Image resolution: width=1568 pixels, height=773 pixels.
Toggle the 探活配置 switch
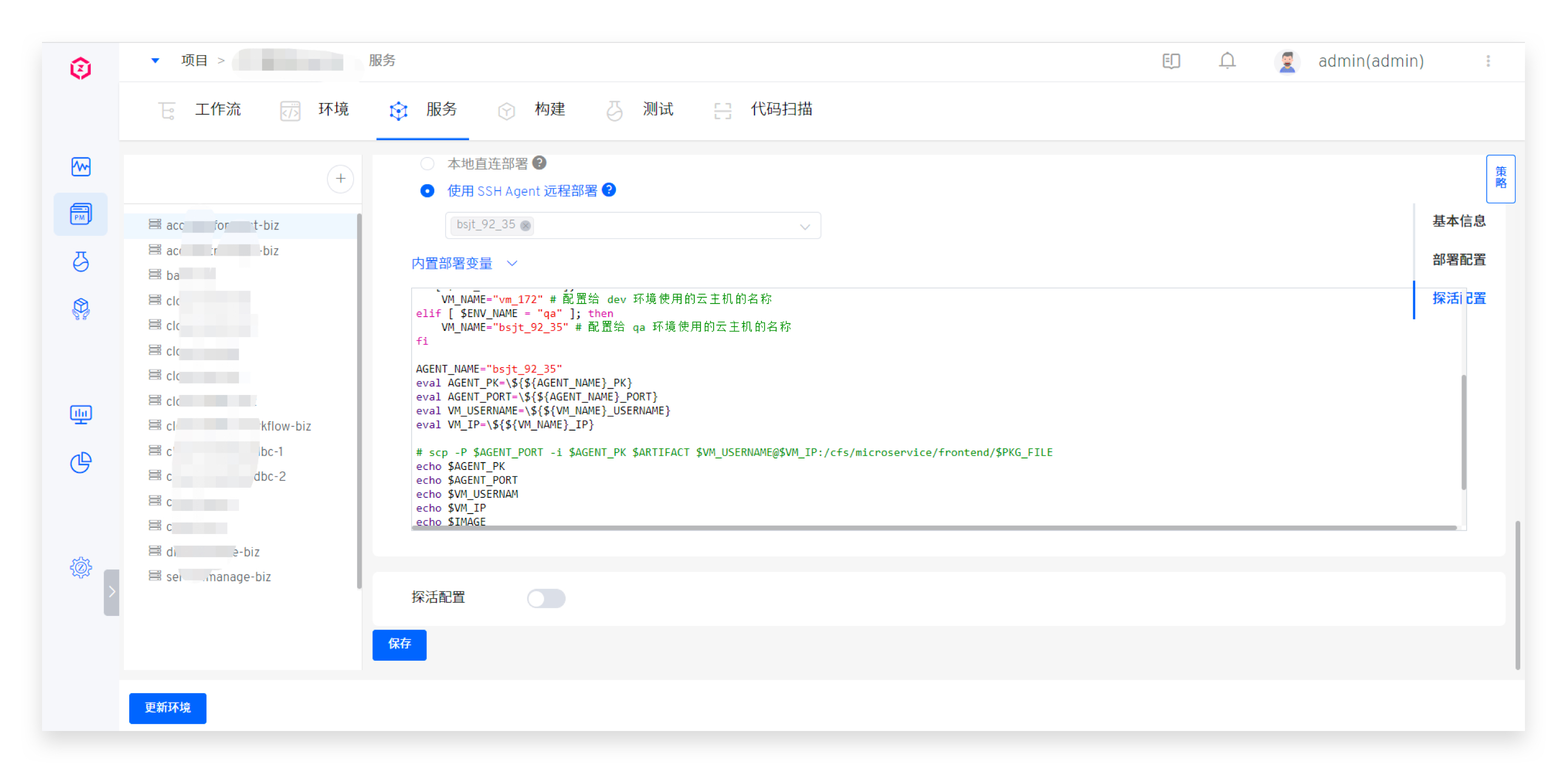(546, 598)
